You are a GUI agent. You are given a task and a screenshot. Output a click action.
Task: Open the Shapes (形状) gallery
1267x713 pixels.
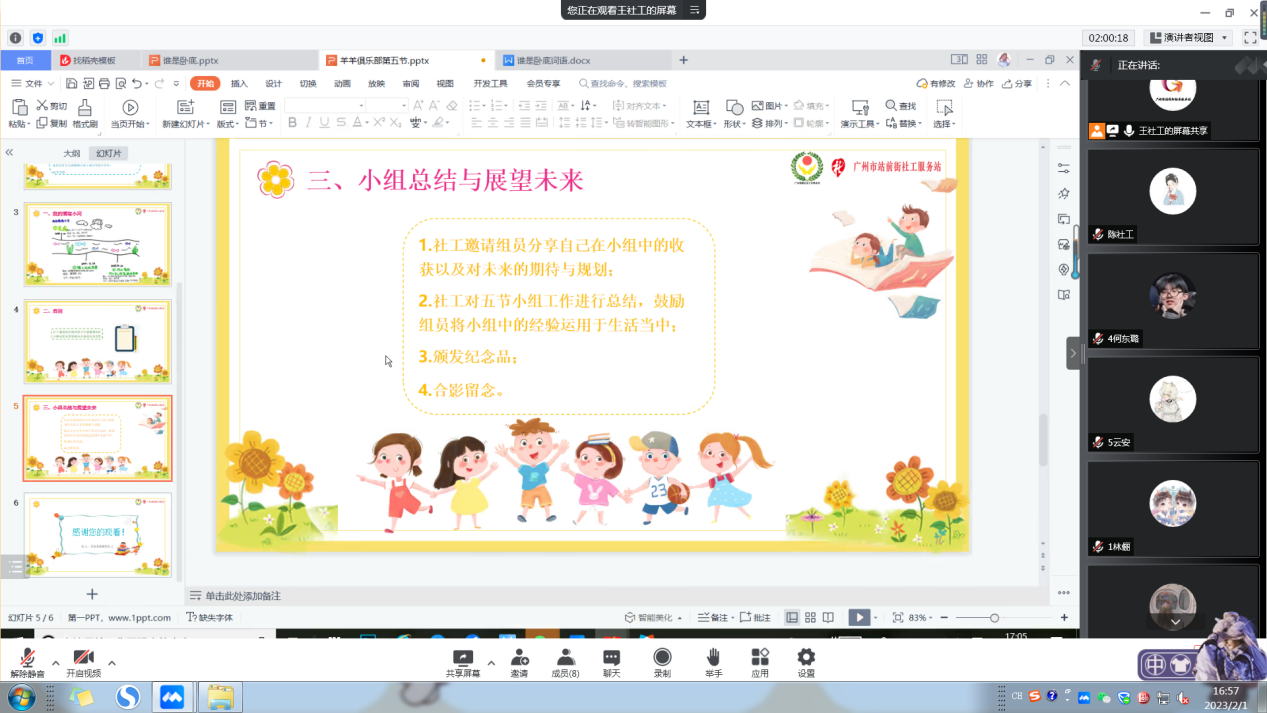coord(734,114)
